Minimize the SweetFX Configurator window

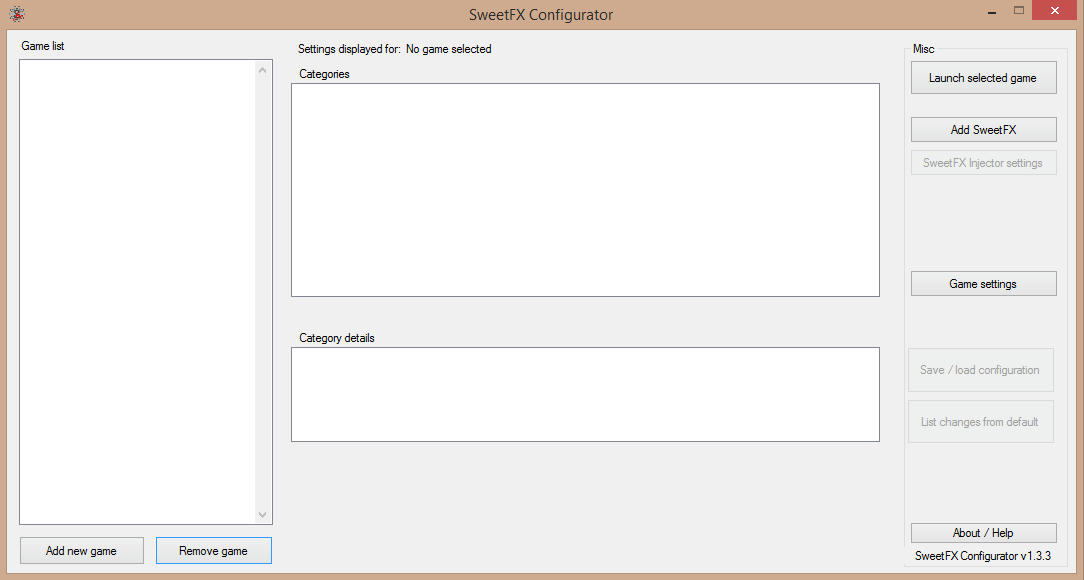click(992, 12)
